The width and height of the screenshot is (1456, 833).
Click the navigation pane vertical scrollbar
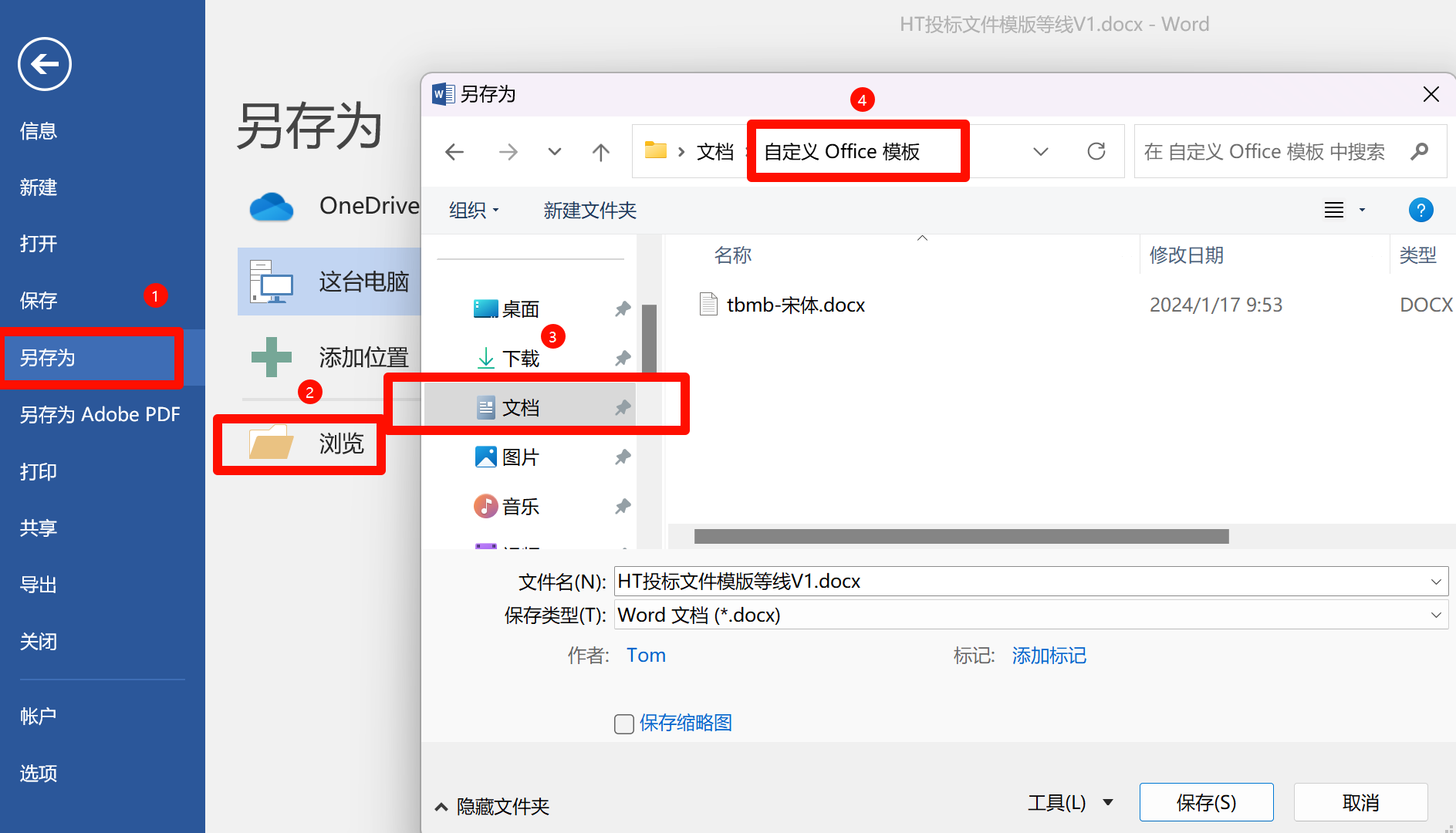[x=650, y=340]
